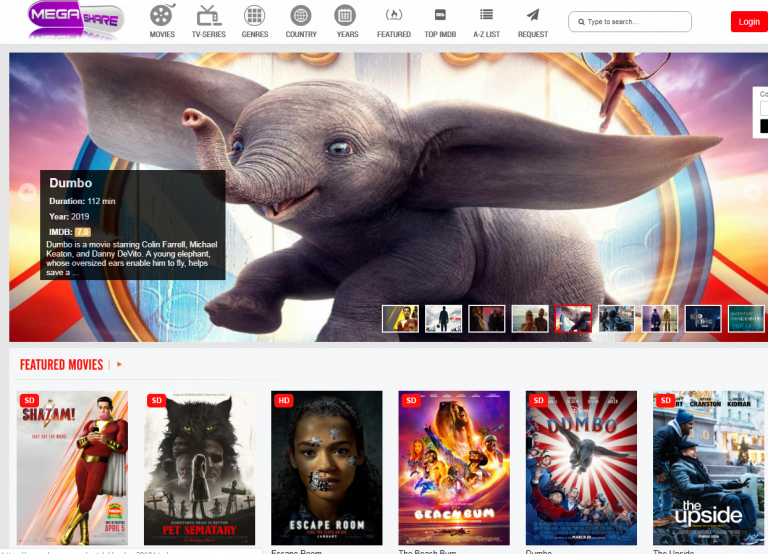The width and height of the screenshot is (768, 554).
Task: Select the last teal carousel thumbnail
Action: 746,318
